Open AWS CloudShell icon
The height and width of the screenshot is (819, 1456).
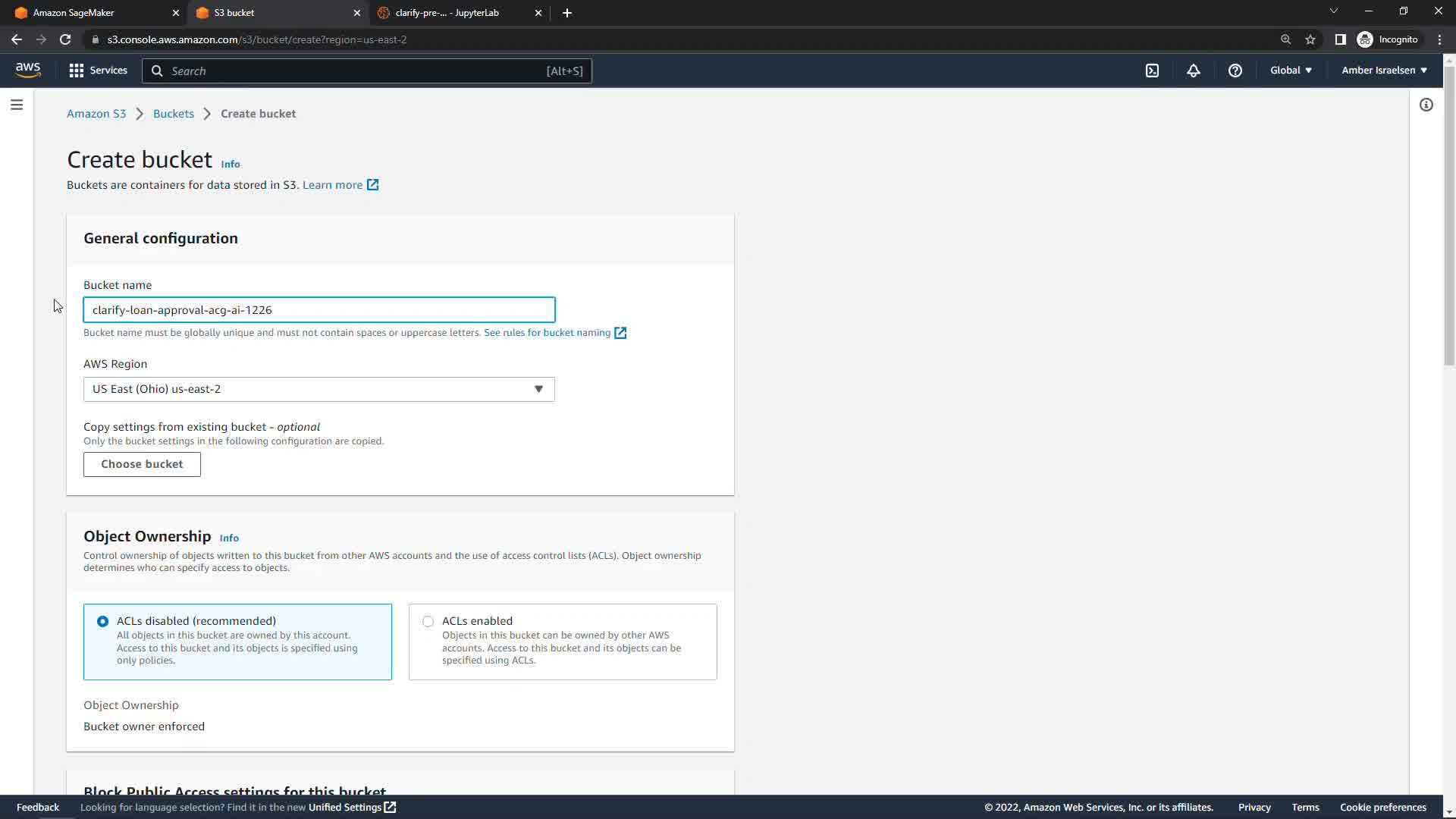(x=1152, y=71)
